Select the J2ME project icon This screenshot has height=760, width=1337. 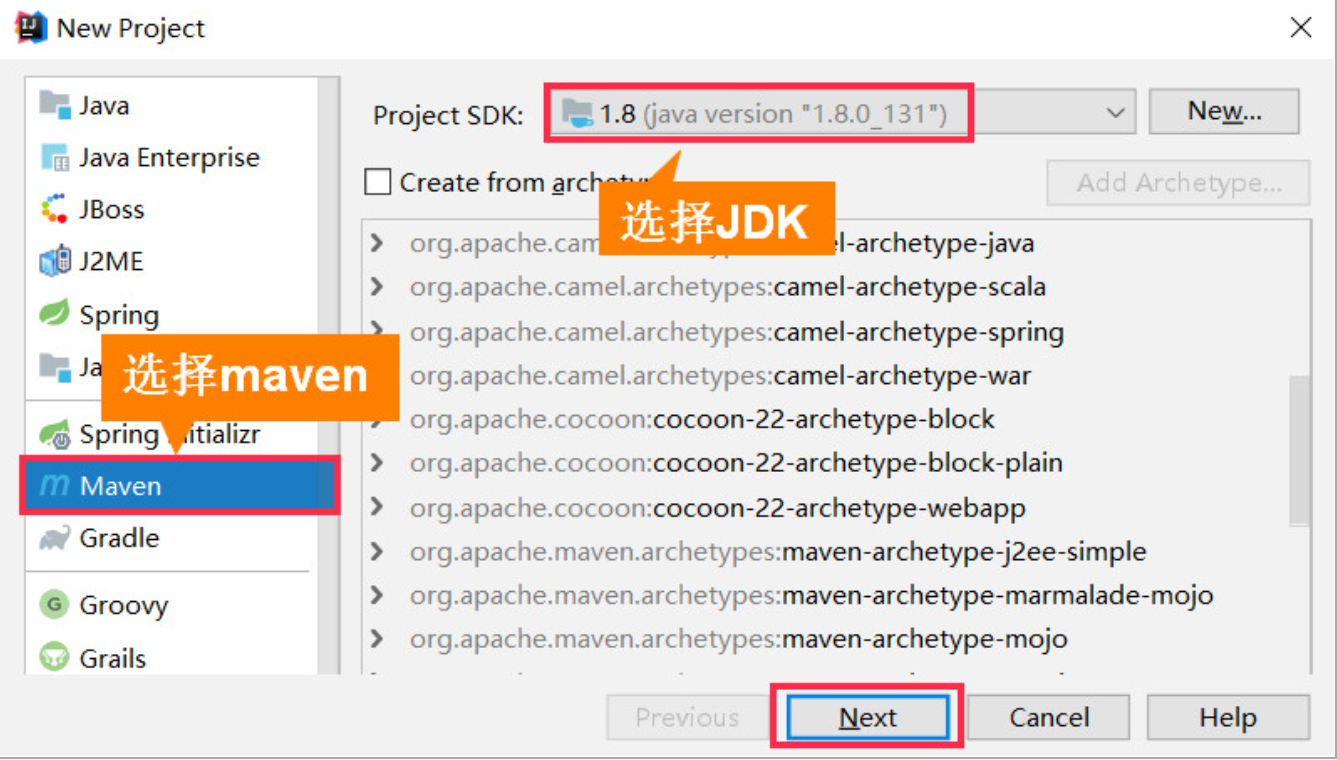click(x=54, y=262)
